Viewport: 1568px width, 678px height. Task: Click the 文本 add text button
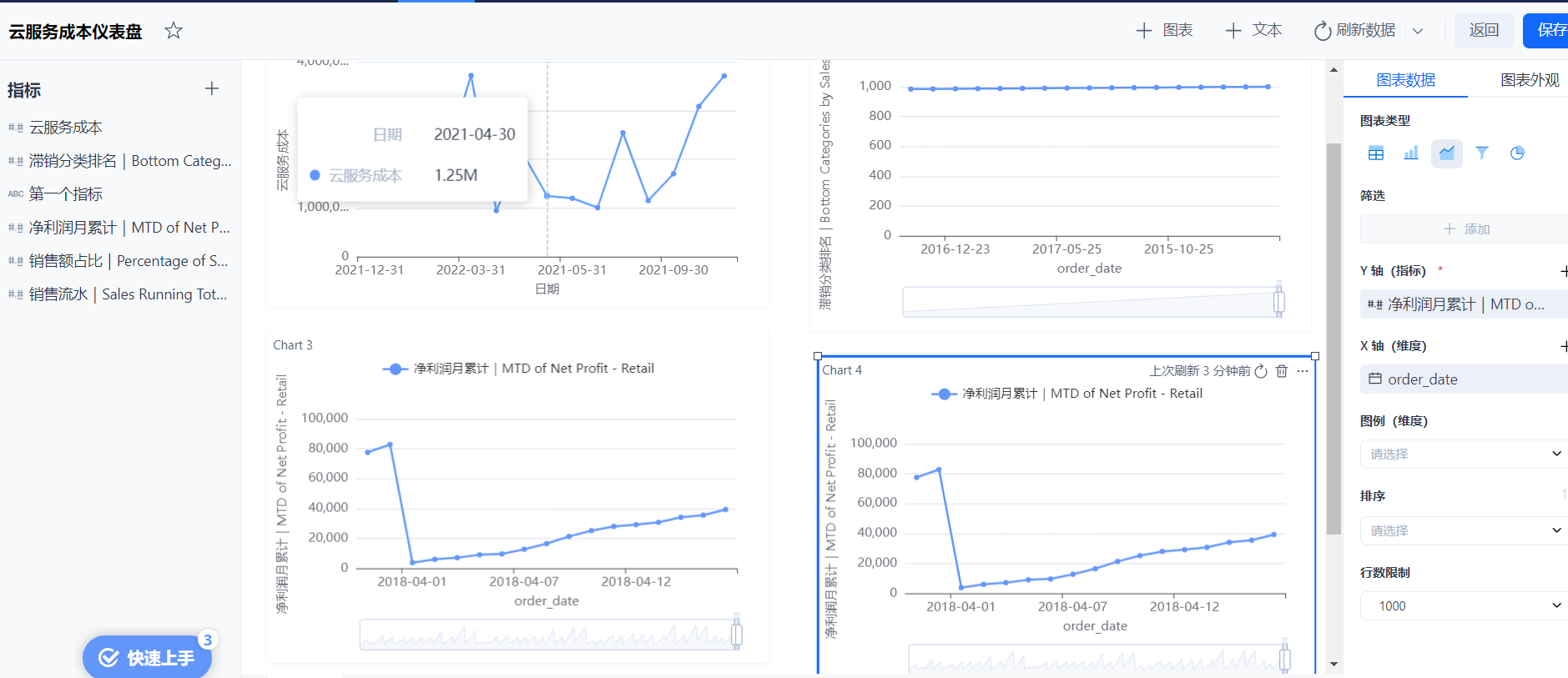coord(1253,31)
